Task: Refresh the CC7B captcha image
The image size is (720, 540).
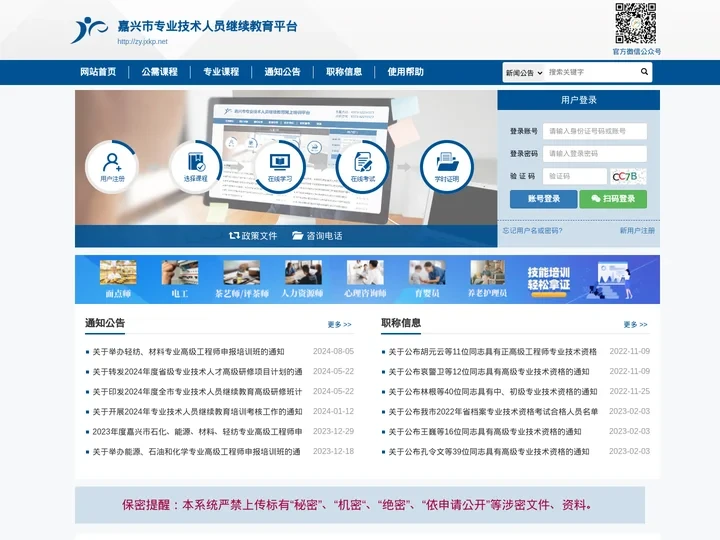Action: (628, 176)
